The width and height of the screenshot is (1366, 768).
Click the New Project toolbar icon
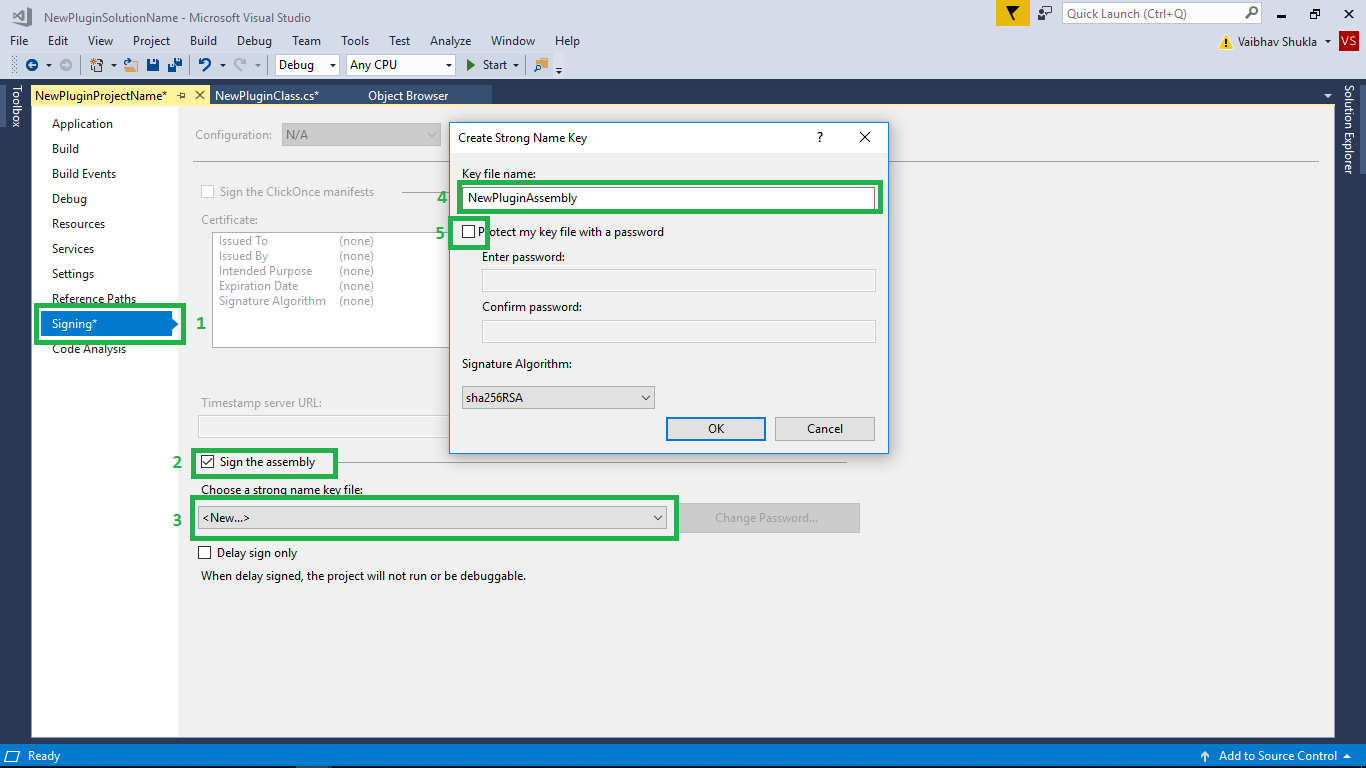[95, 64]
